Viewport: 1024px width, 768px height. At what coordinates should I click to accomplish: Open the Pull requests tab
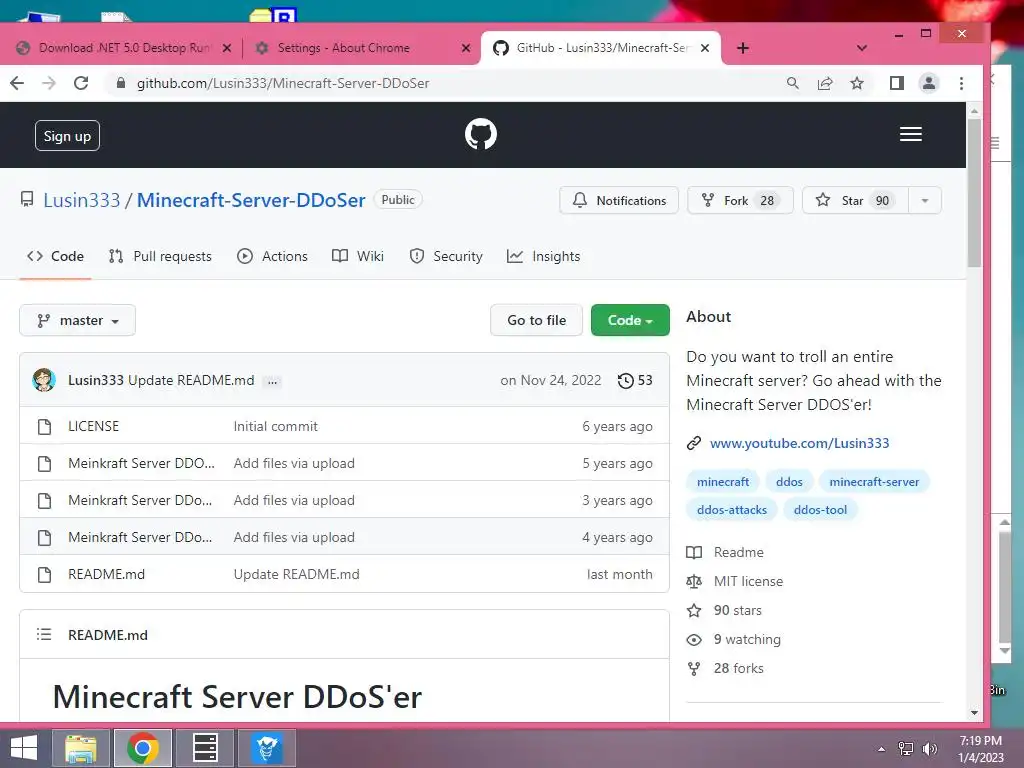[160, 256]
